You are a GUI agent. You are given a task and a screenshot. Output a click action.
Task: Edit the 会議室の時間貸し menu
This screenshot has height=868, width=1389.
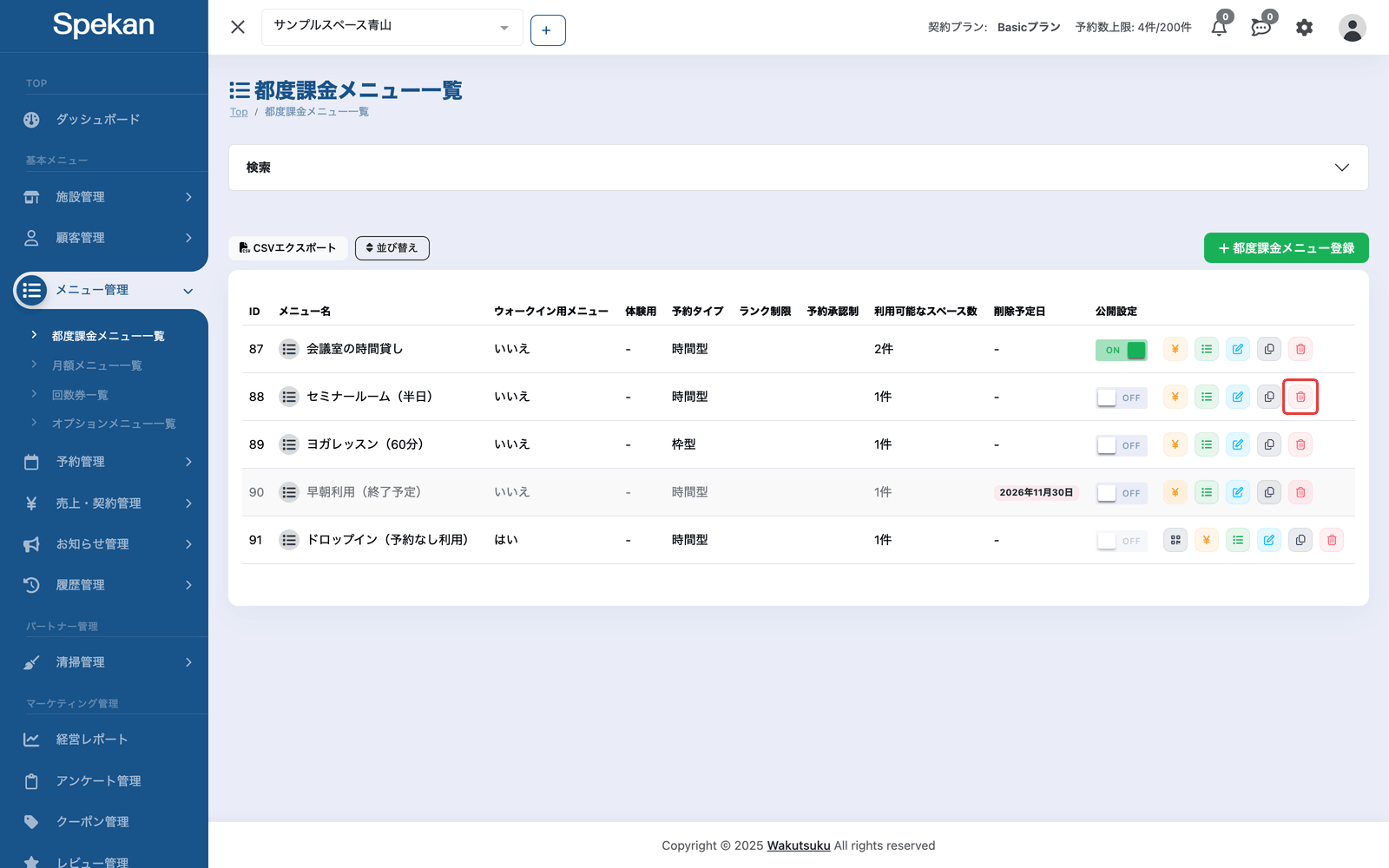click(1238, 349)
